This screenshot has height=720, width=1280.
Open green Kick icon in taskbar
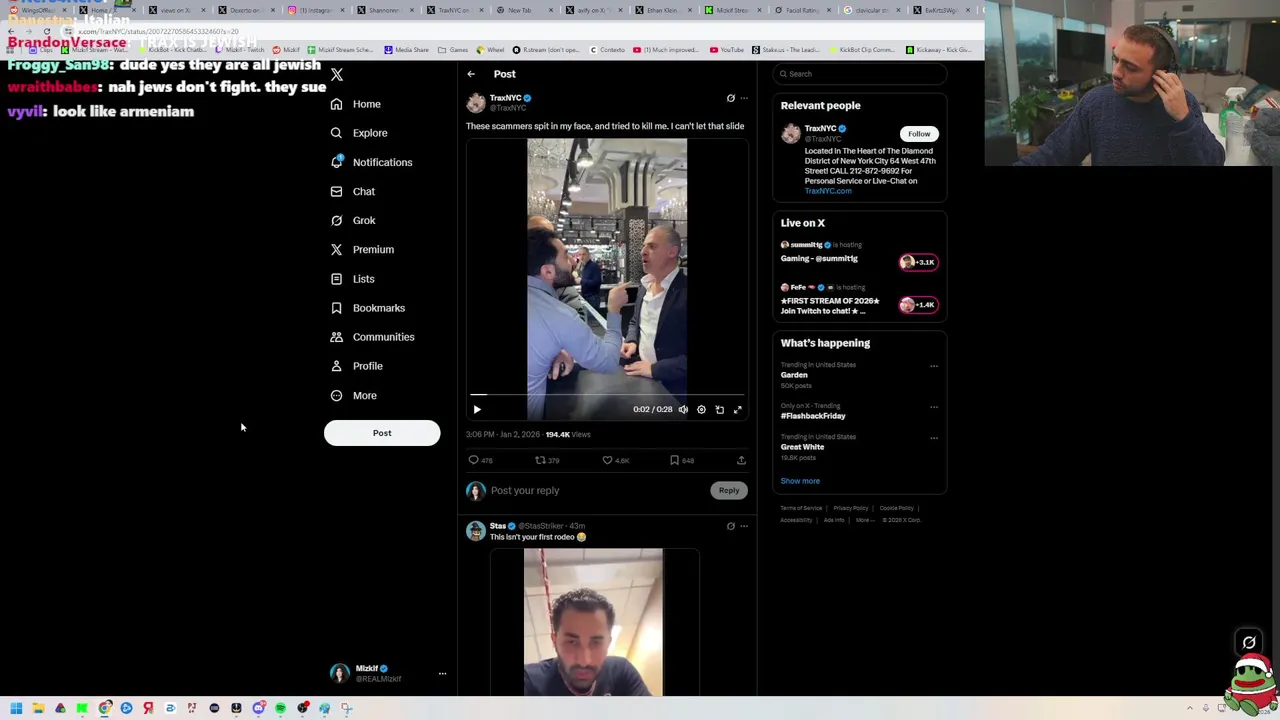point(82,708)
